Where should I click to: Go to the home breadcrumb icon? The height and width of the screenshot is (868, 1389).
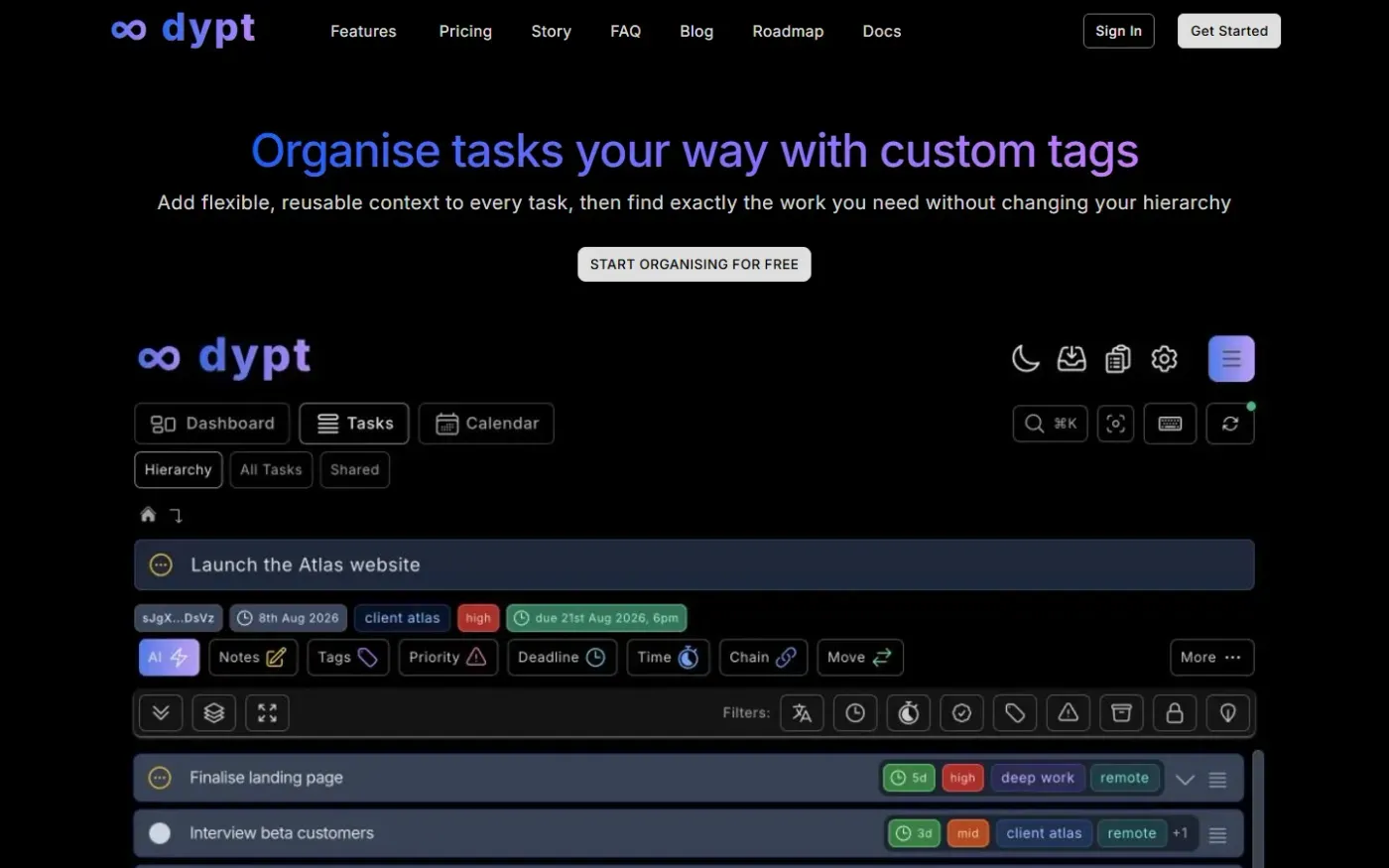(148, 514)
